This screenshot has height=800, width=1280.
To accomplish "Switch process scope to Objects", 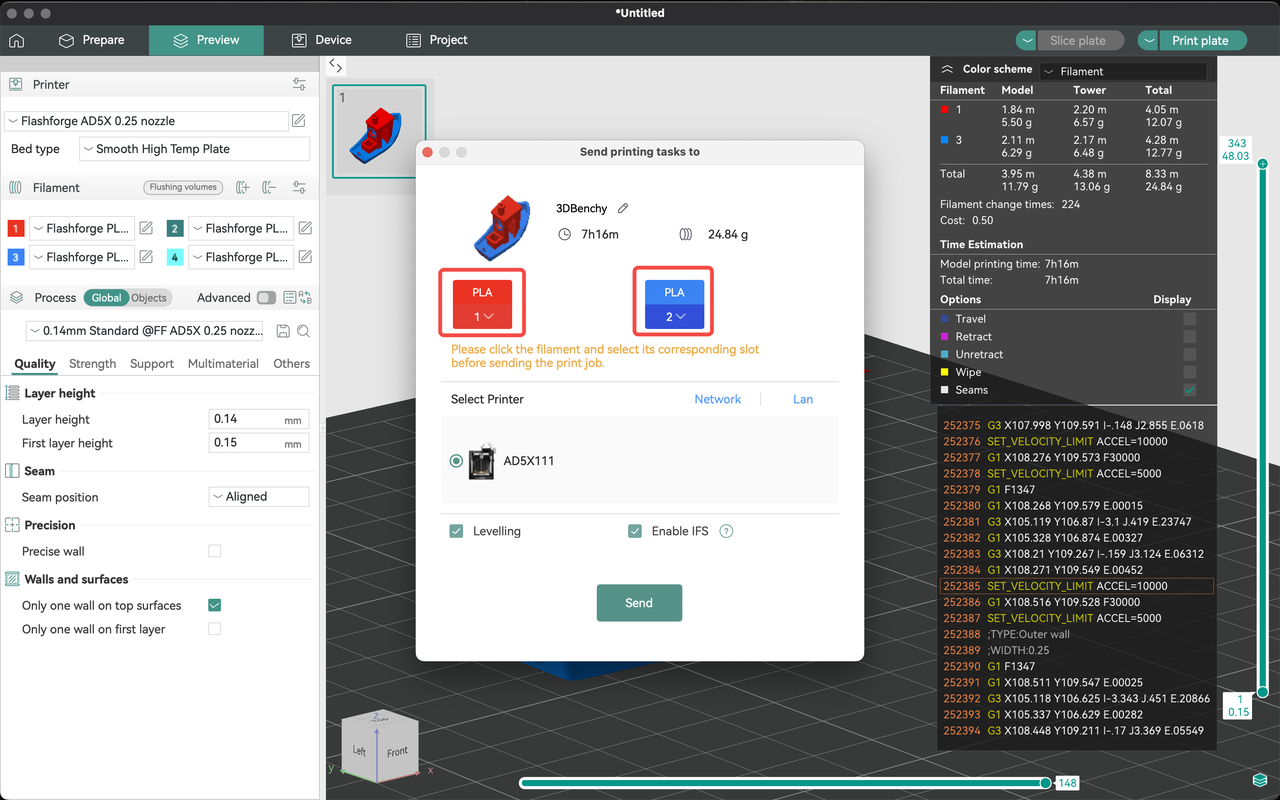I will (149, 297).
